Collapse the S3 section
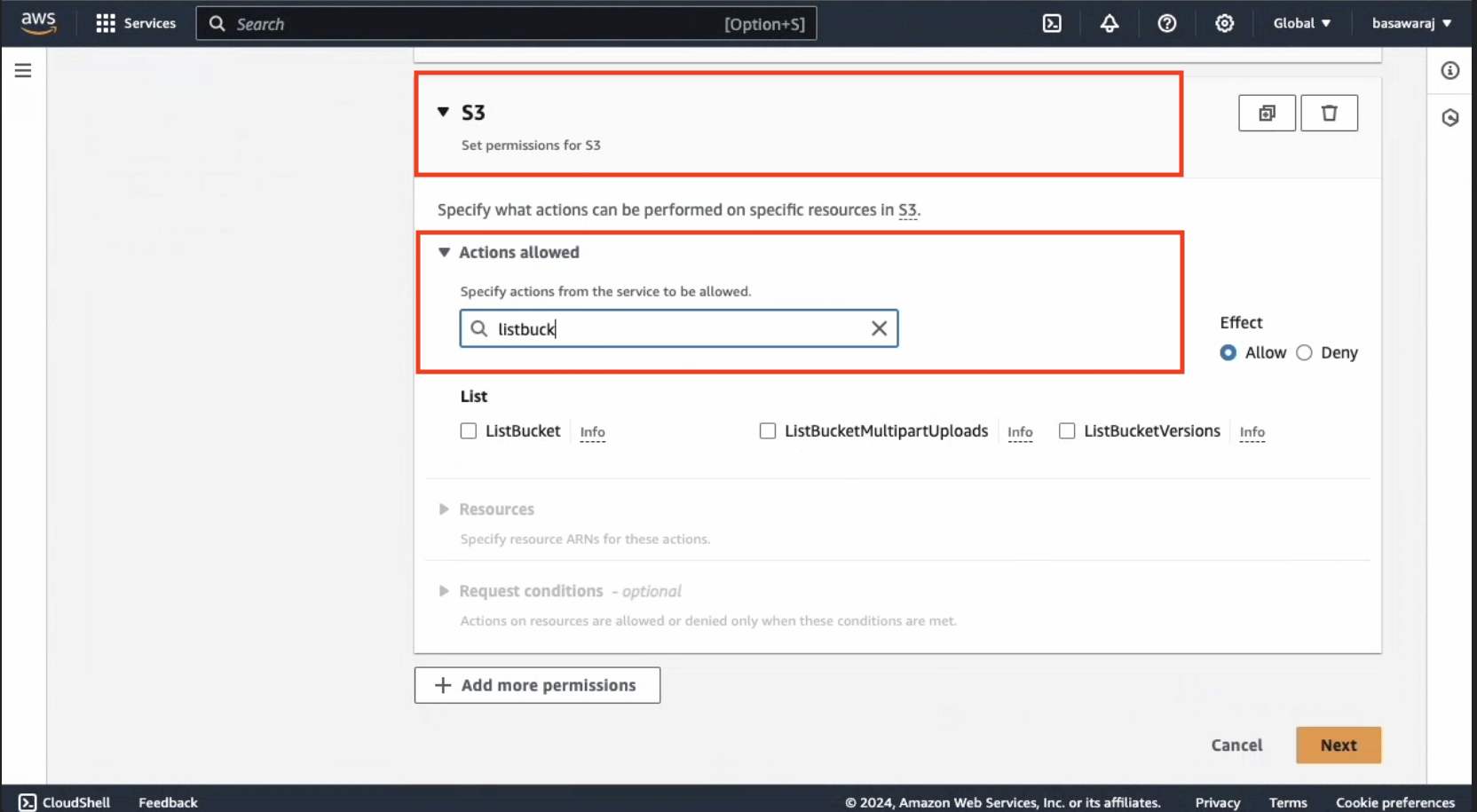 tap(443, 112)
